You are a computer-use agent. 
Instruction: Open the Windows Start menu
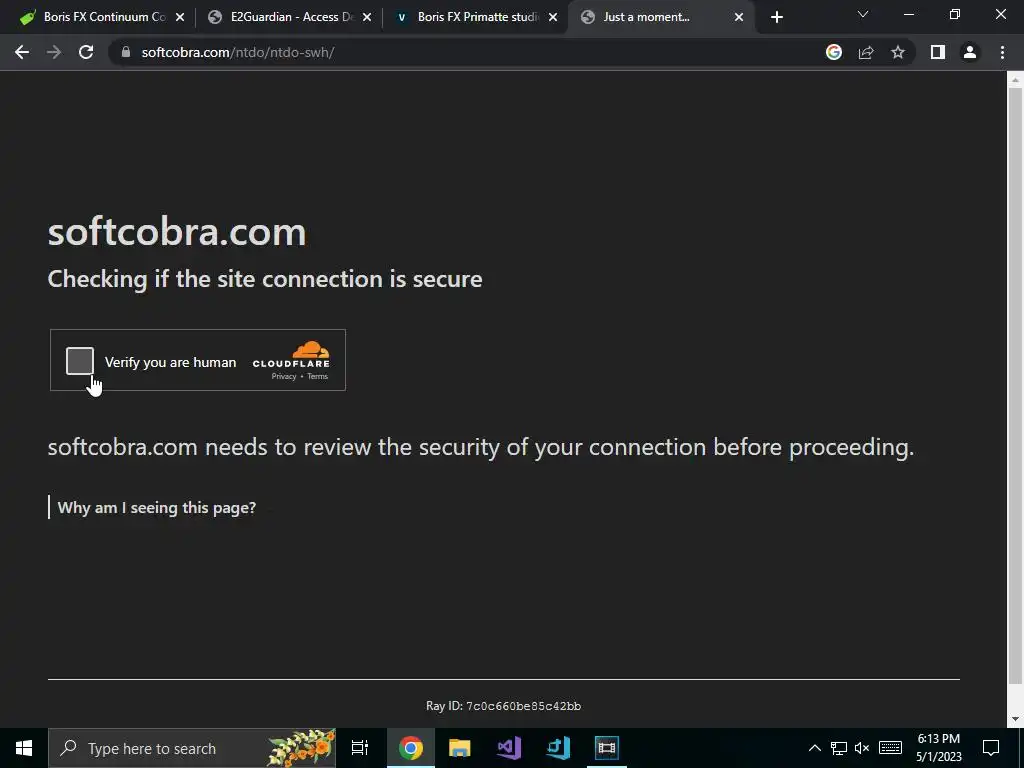coord(24,748)
